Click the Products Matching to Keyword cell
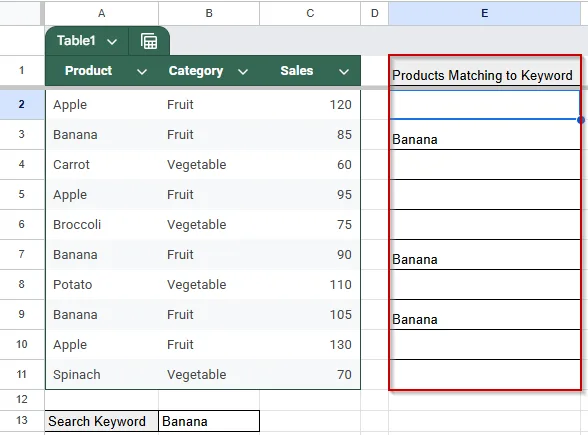Screen dimensions: 588x435 (484, 71)
